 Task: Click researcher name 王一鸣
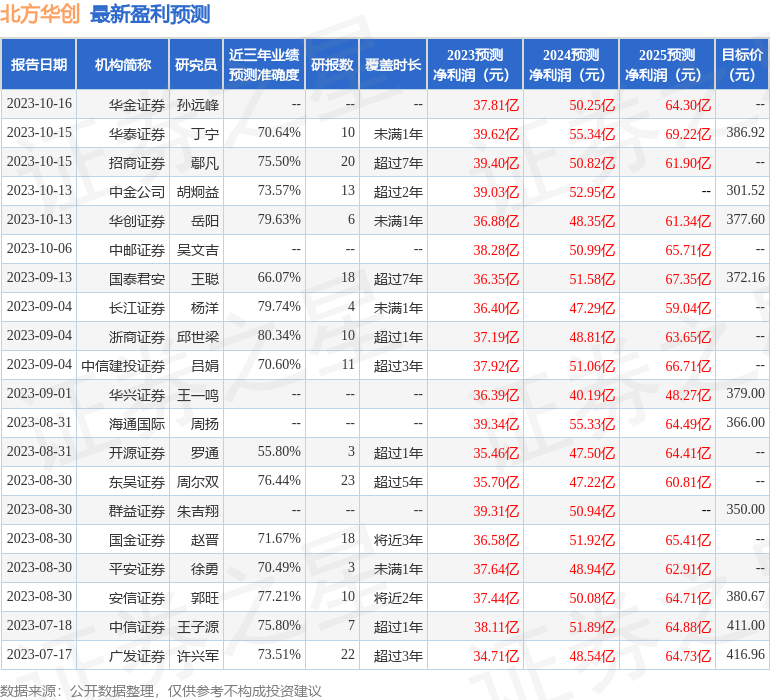(x=197, y=394)
